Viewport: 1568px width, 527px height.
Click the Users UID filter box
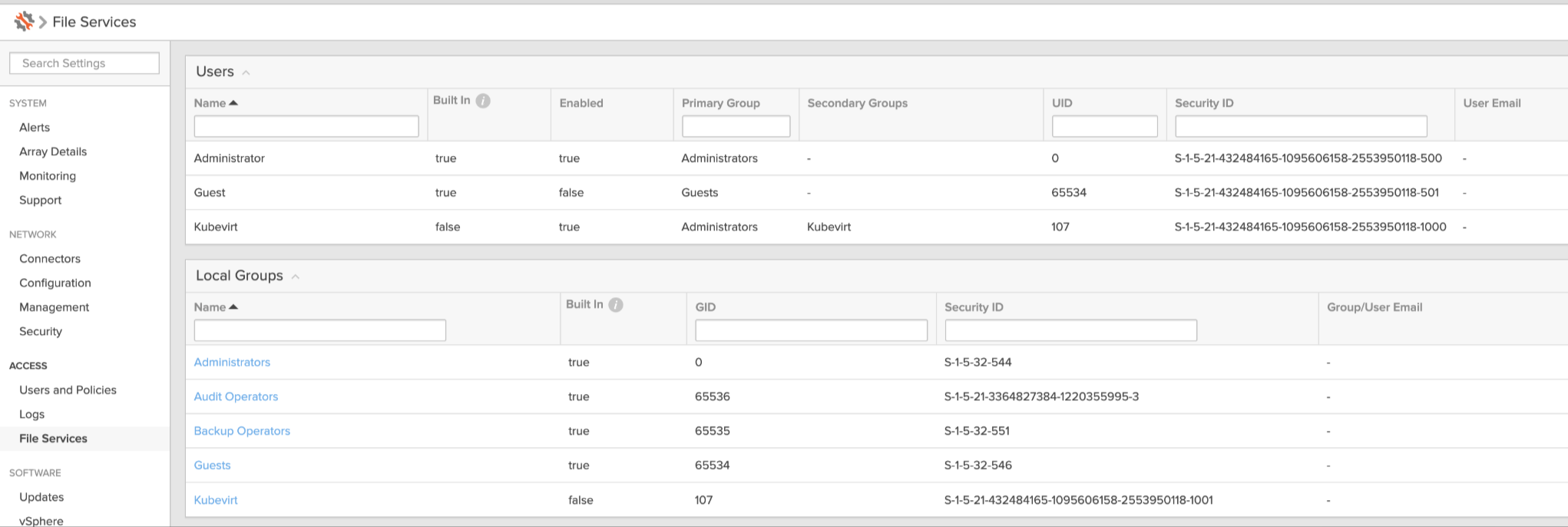point(1104,126)
